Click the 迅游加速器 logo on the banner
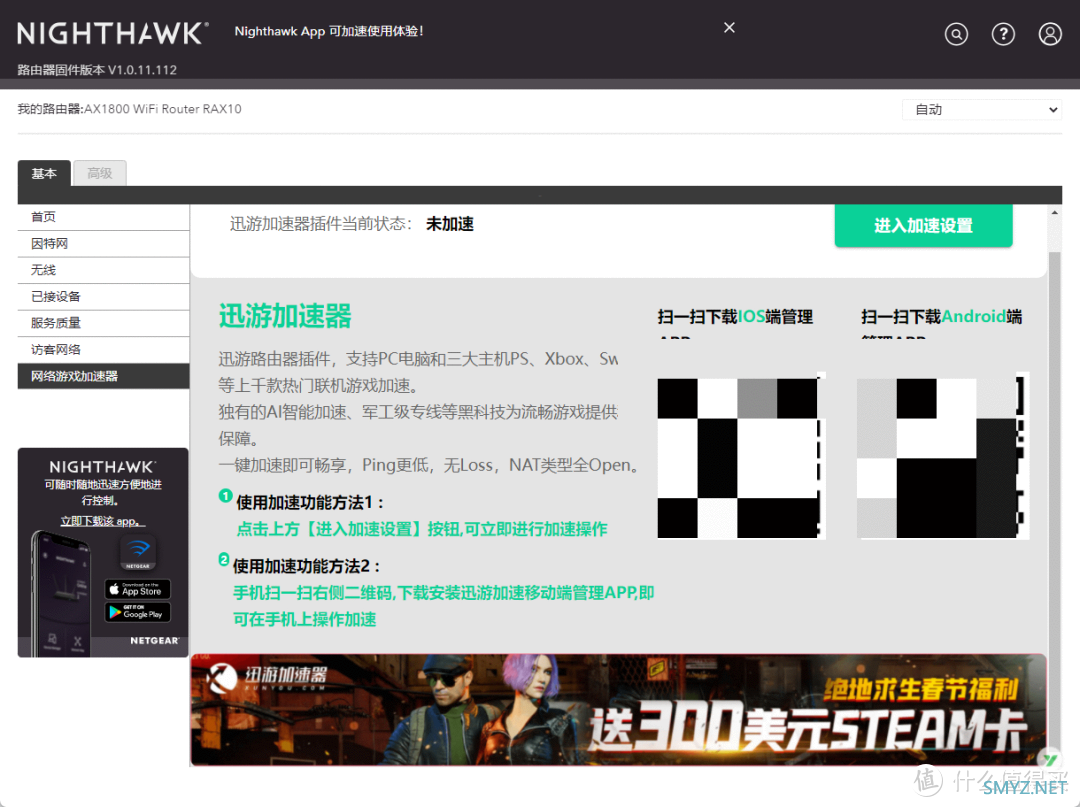 pos(267,678)
